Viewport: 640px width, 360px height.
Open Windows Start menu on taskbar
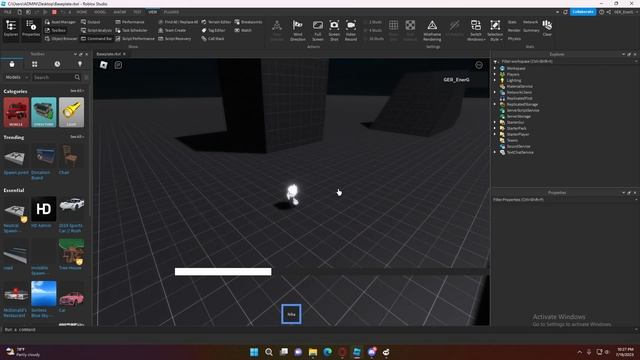coord(254,352)
